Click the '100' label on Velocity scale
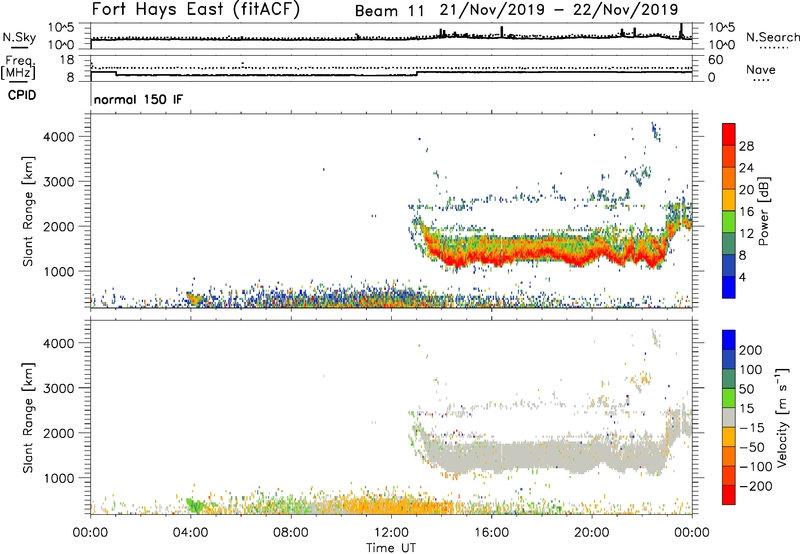 point(751,370)
